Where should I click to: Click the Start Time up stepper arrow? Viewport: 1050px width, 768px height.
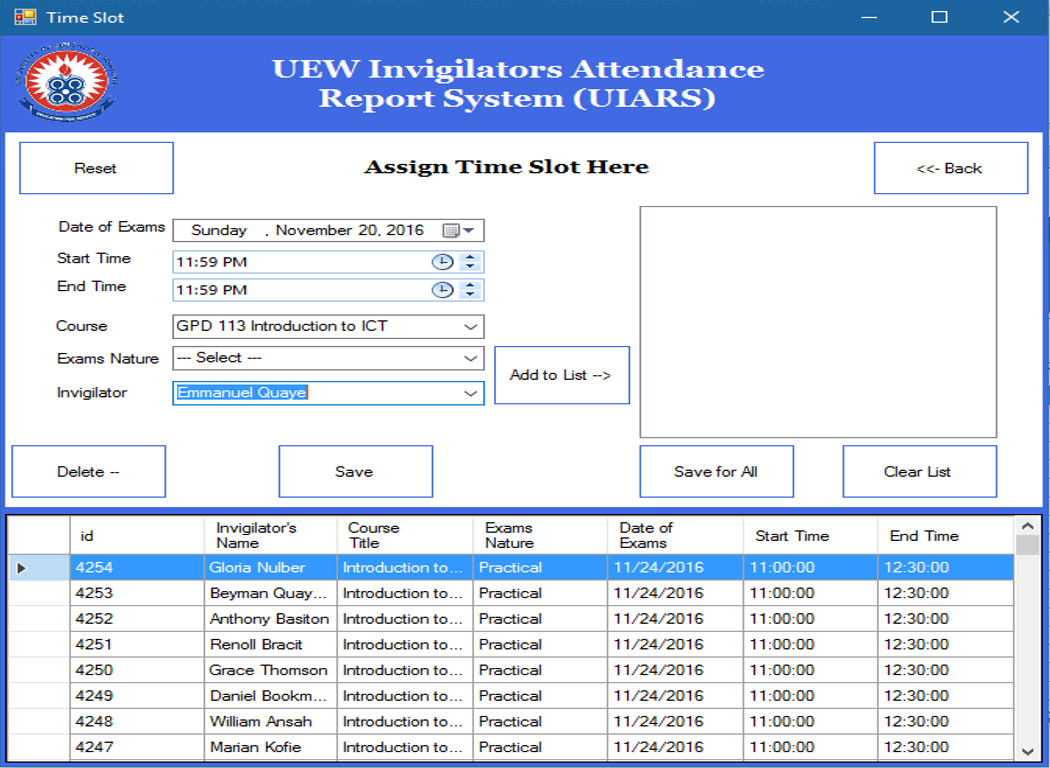(471, 256)
